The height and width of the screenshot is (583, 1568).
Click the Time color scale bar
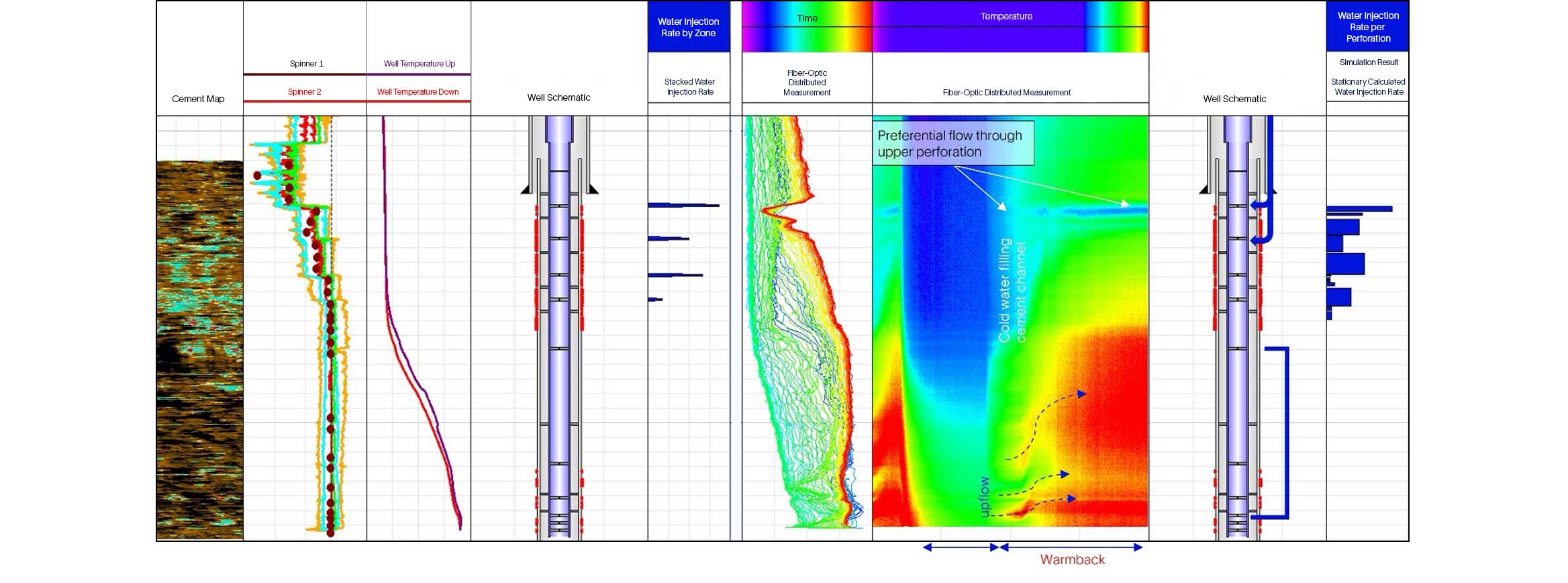tap(807, 27)
